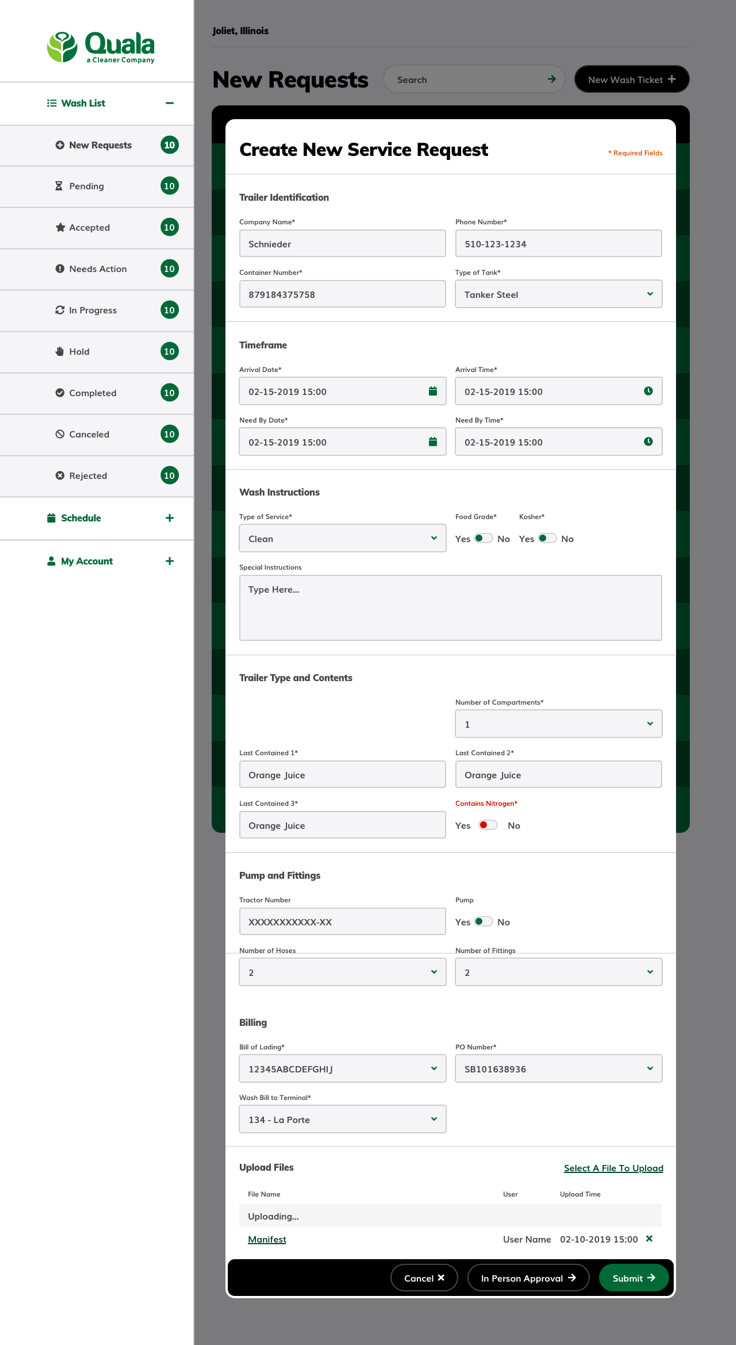
Task: Click the Quala logo
Action: [101, 47]
